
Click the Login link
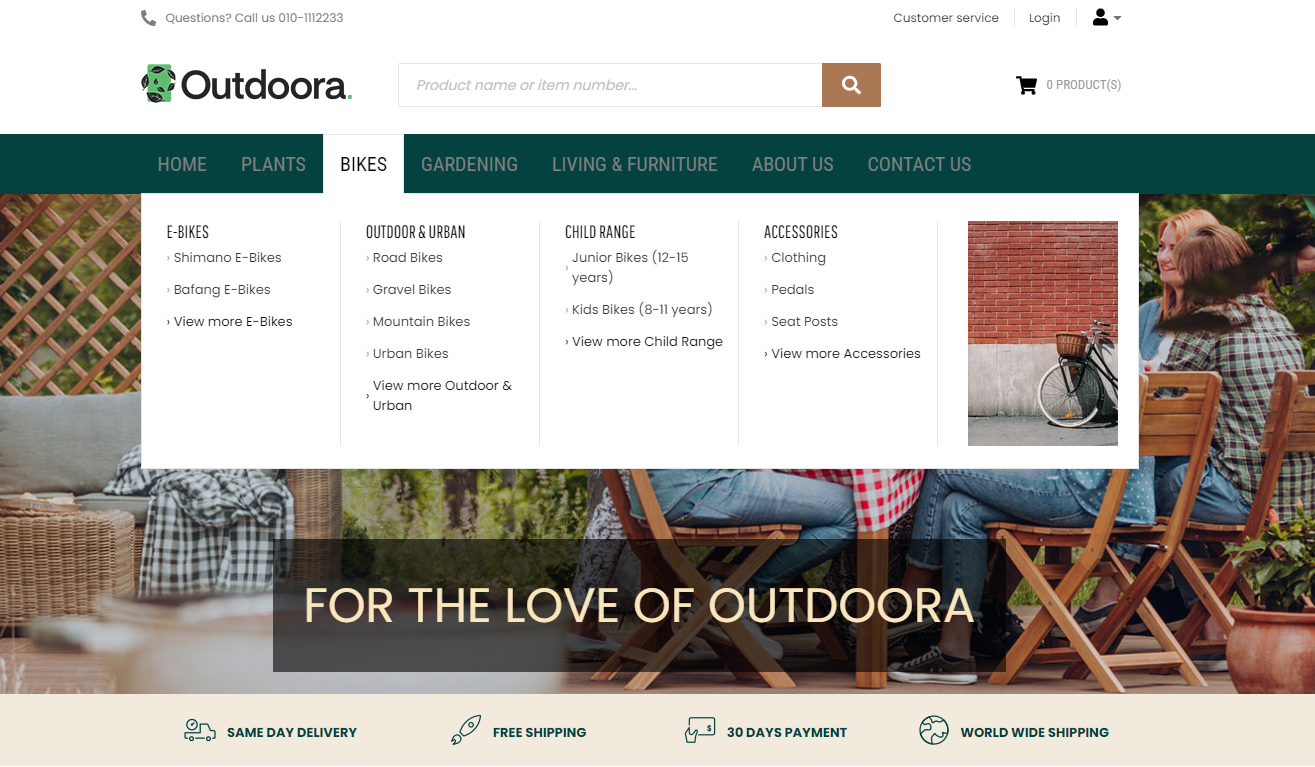[1044, 18]
